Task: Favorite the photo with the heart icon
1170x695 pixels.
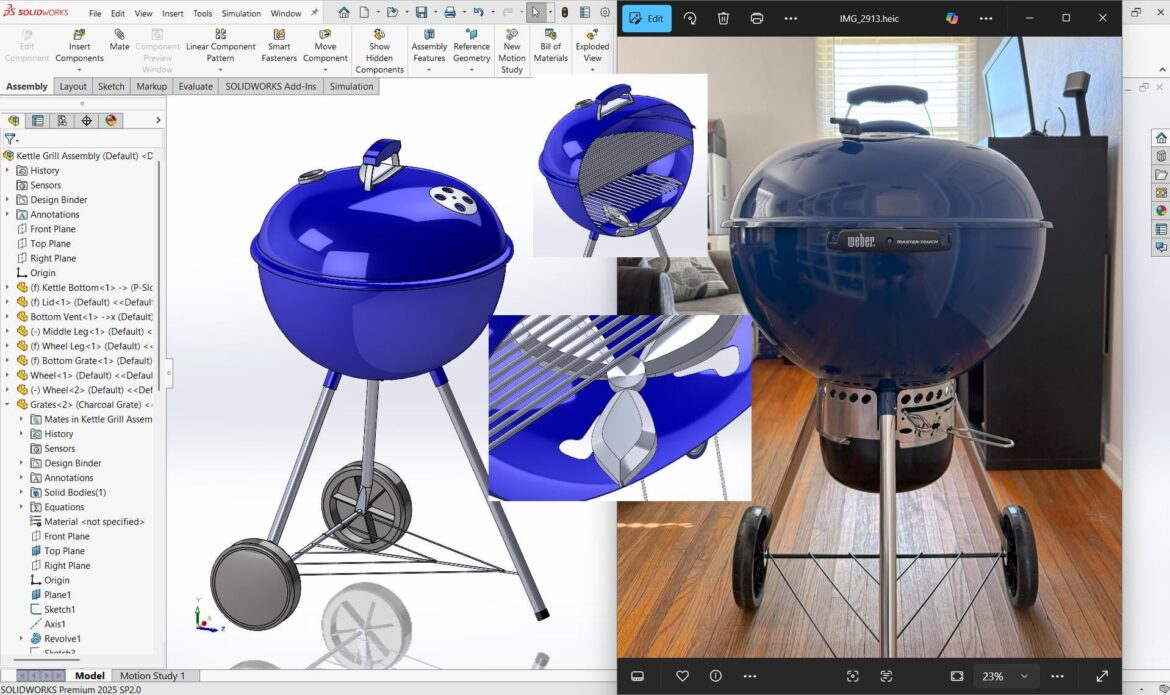Action: pyautogui.click(x=682, y=676)
